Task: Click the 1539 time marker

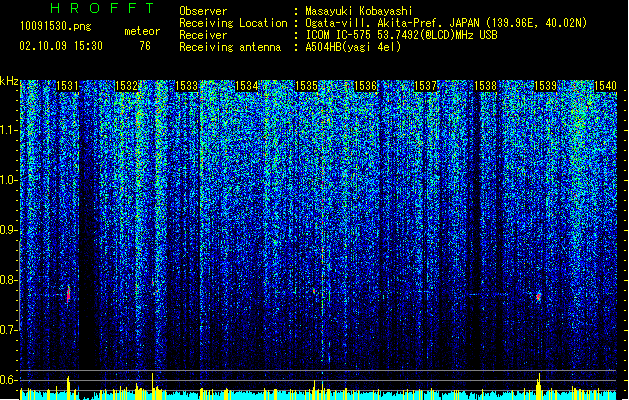Action: (x=545, y=86)
